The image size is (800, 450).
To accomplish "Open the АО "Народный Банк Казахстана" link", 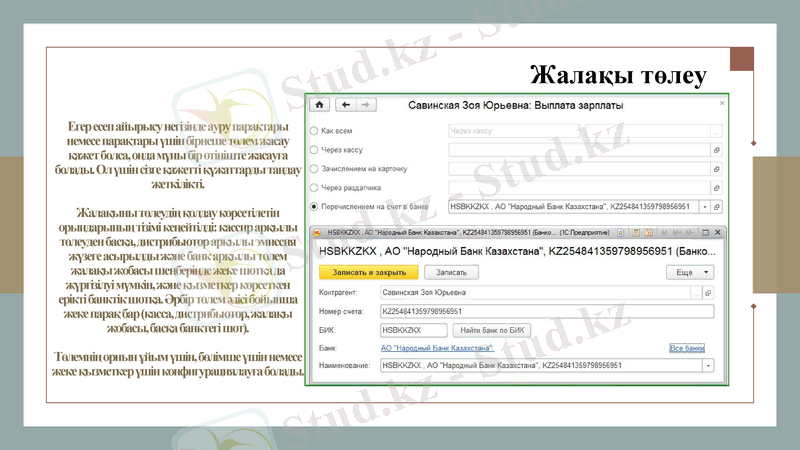I will point(437,348).
